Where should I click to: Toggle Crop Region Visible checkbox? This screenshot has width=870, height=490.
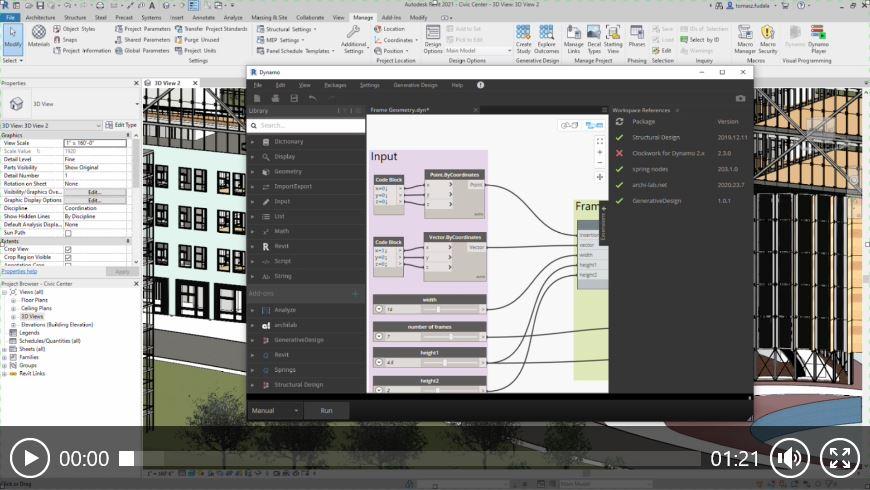[68, 257]
